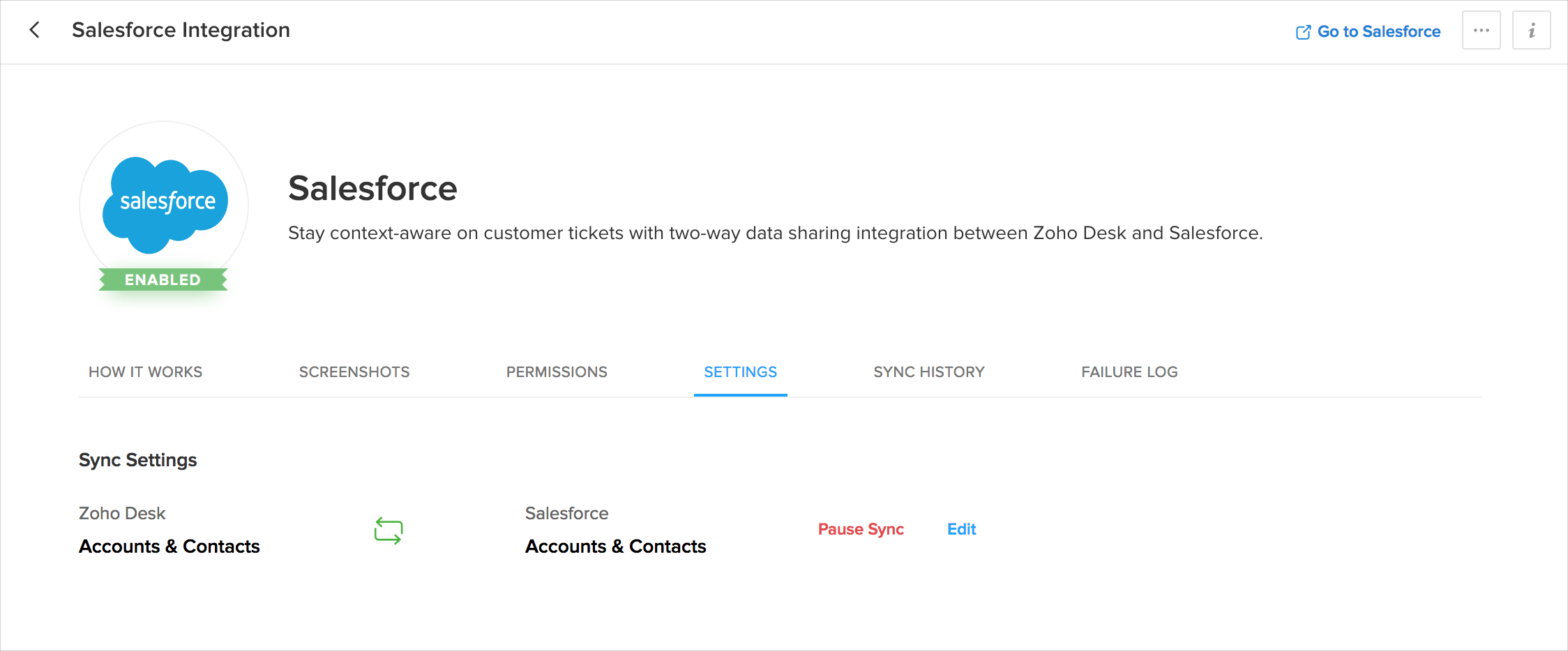Click the info icon button

point(1531,31)
